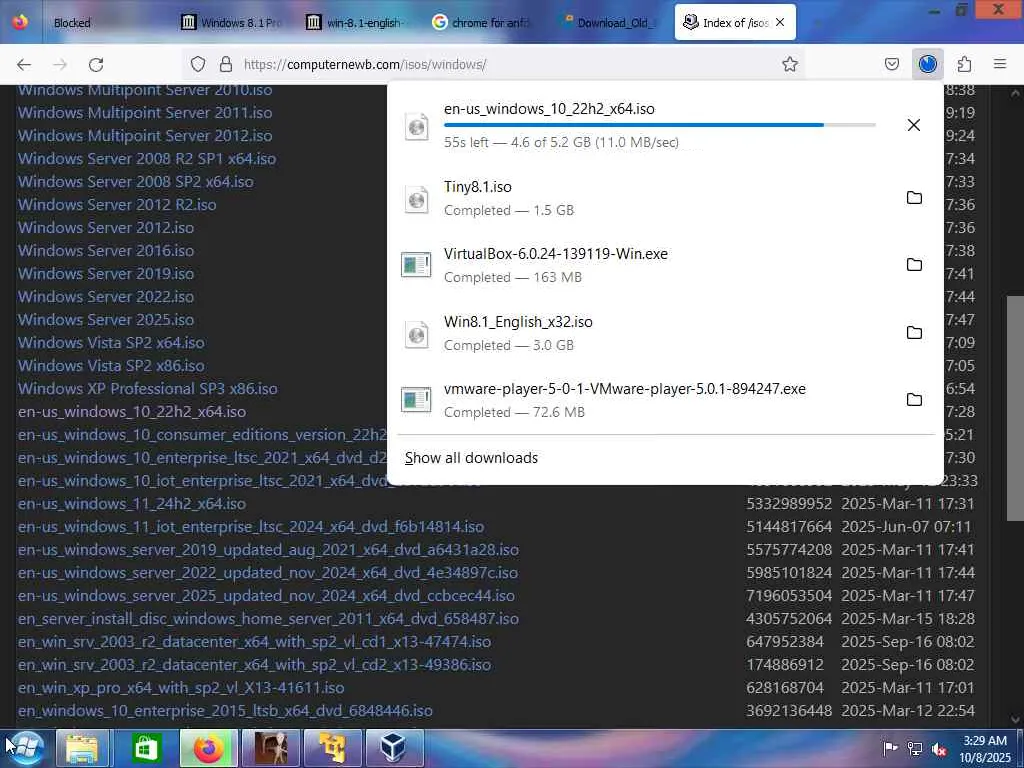Download Windows XP Professional SP3 x86.iso
Viewport: 1024px width, 768px height.
[x=148, y=389]
